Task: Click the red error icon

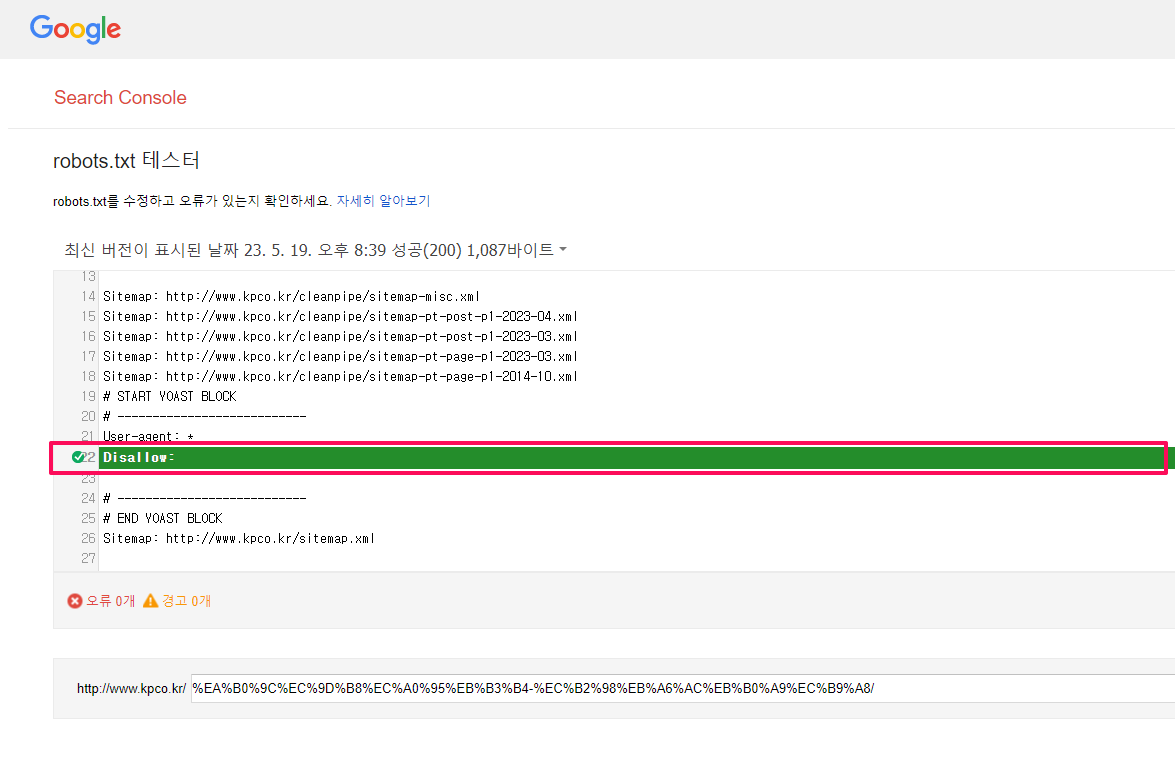Action: (x=74, y=601)
